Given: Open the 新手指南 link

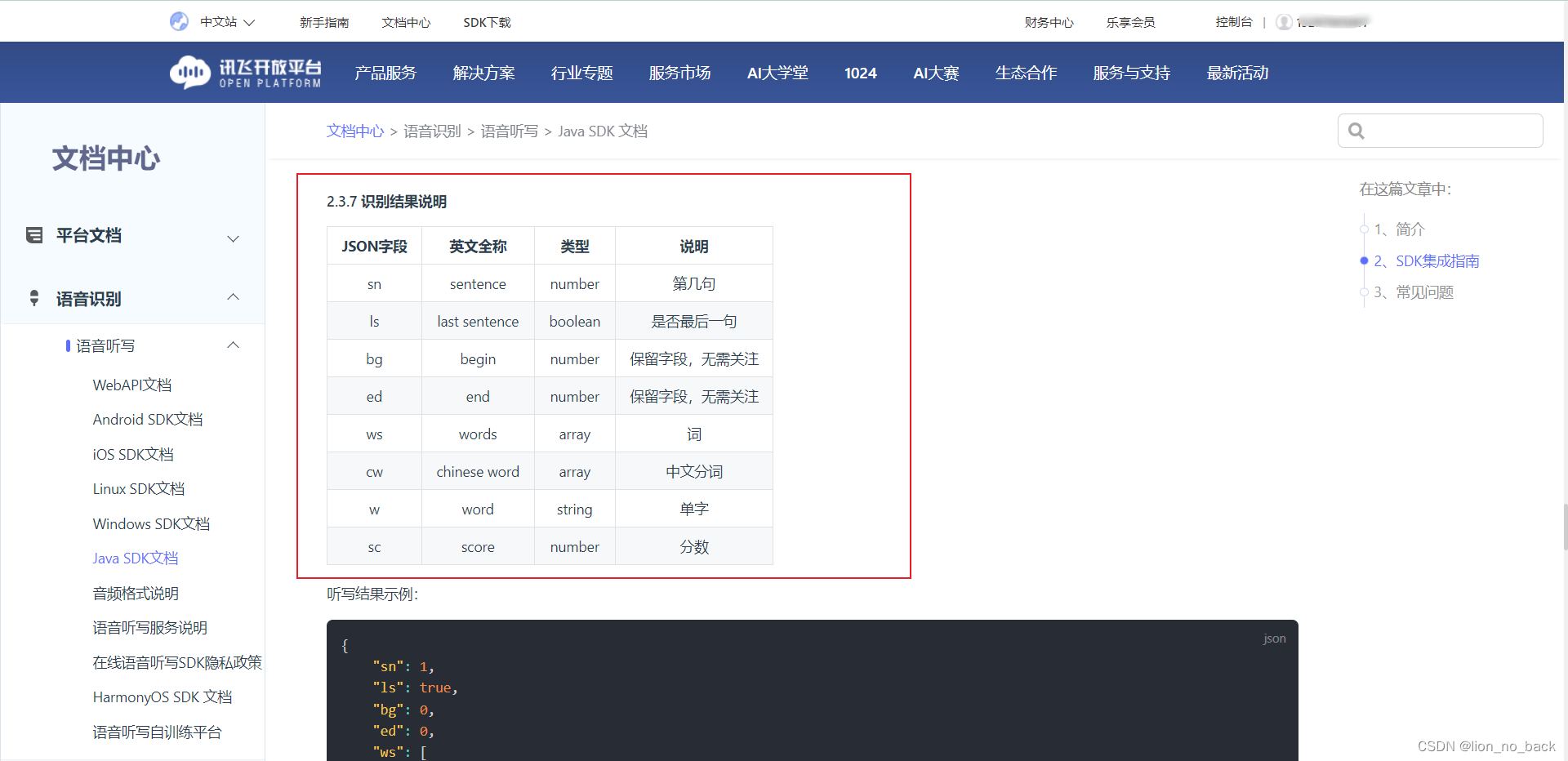Looking at the screenshot, I should 324,22.
